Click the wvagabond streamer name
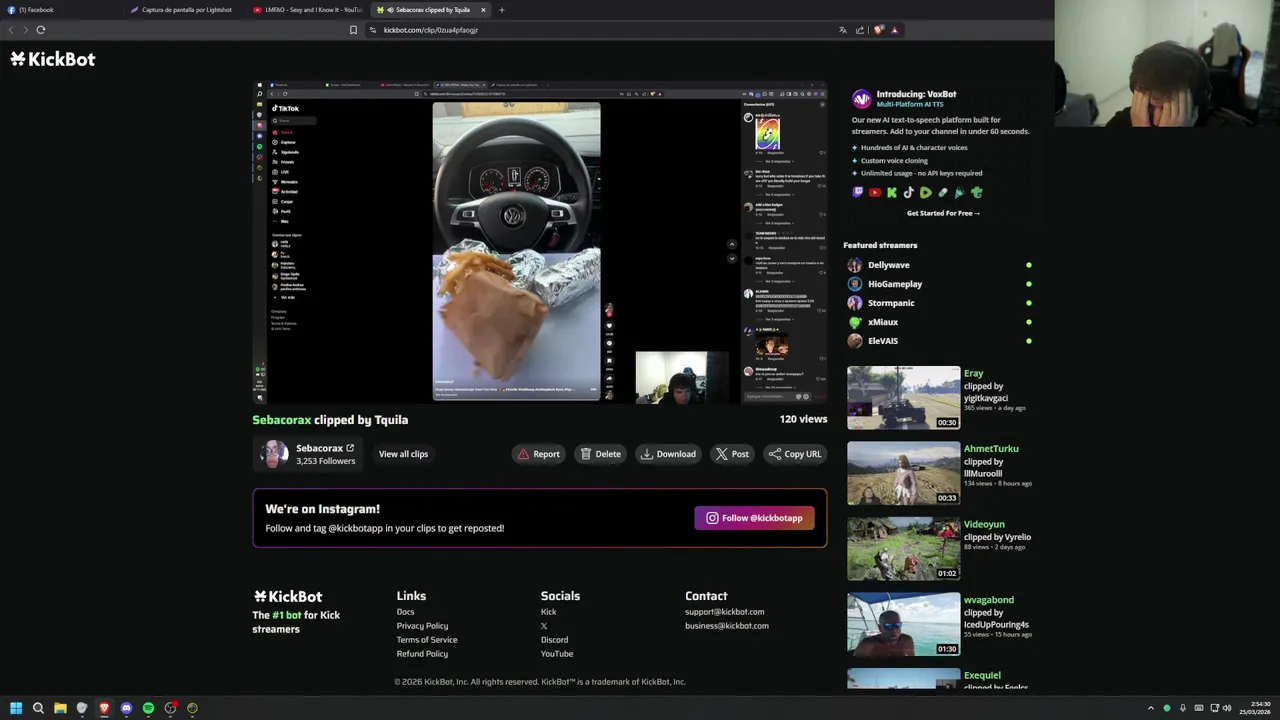Image resolution: width=1280 pixels, height=720 pixels. point(988,600)
